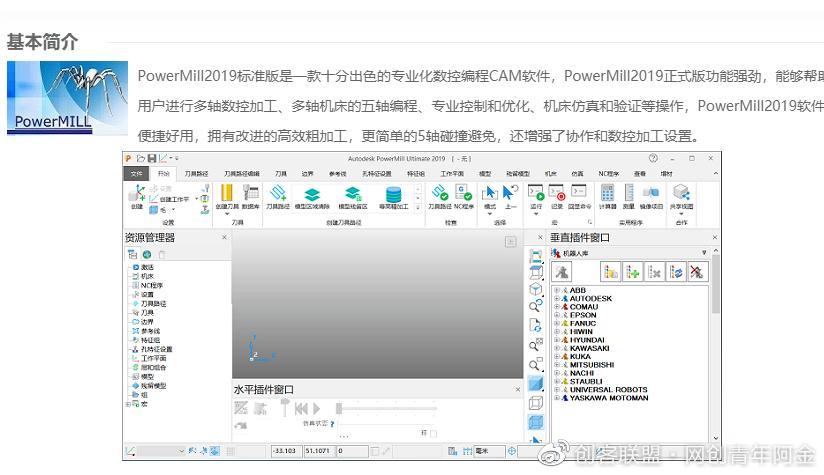Select 工作平面 in the explorer tree

pyautogui.click(x=149, y=358)
